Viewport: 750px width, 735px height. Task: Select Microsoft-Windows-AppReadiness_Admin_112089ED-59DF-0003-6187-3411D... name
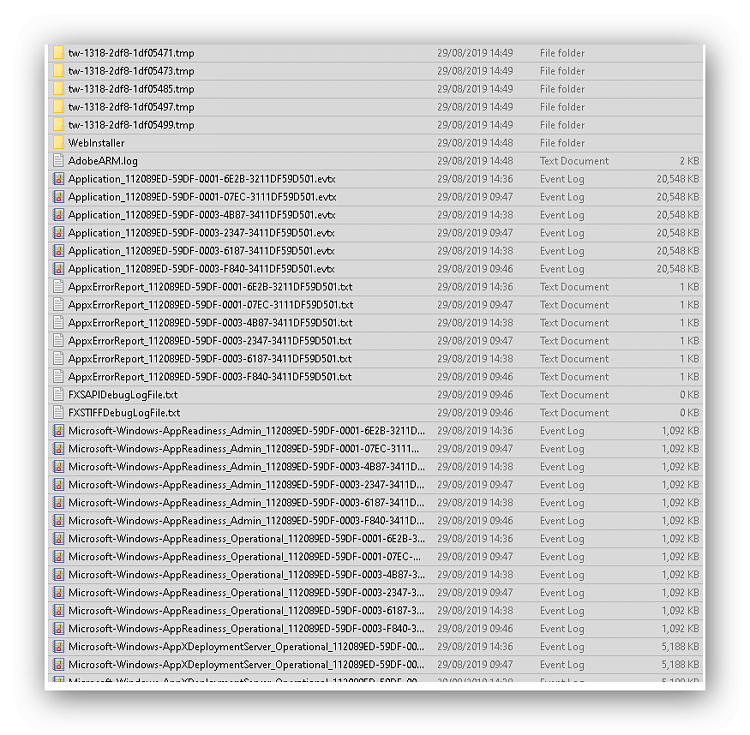pos(246,503)
